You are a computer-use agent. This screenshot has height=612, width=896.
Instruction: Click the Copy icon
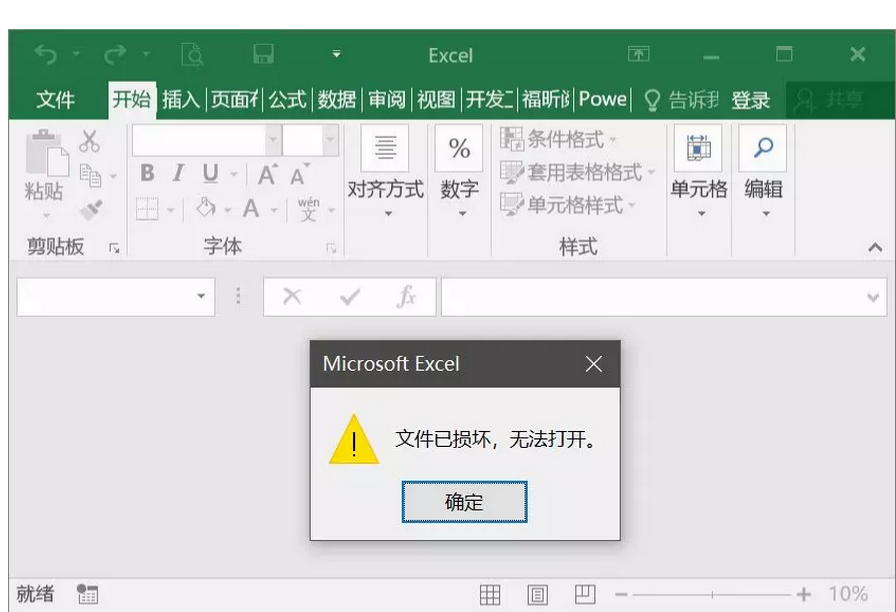click(x=90, y=175)
